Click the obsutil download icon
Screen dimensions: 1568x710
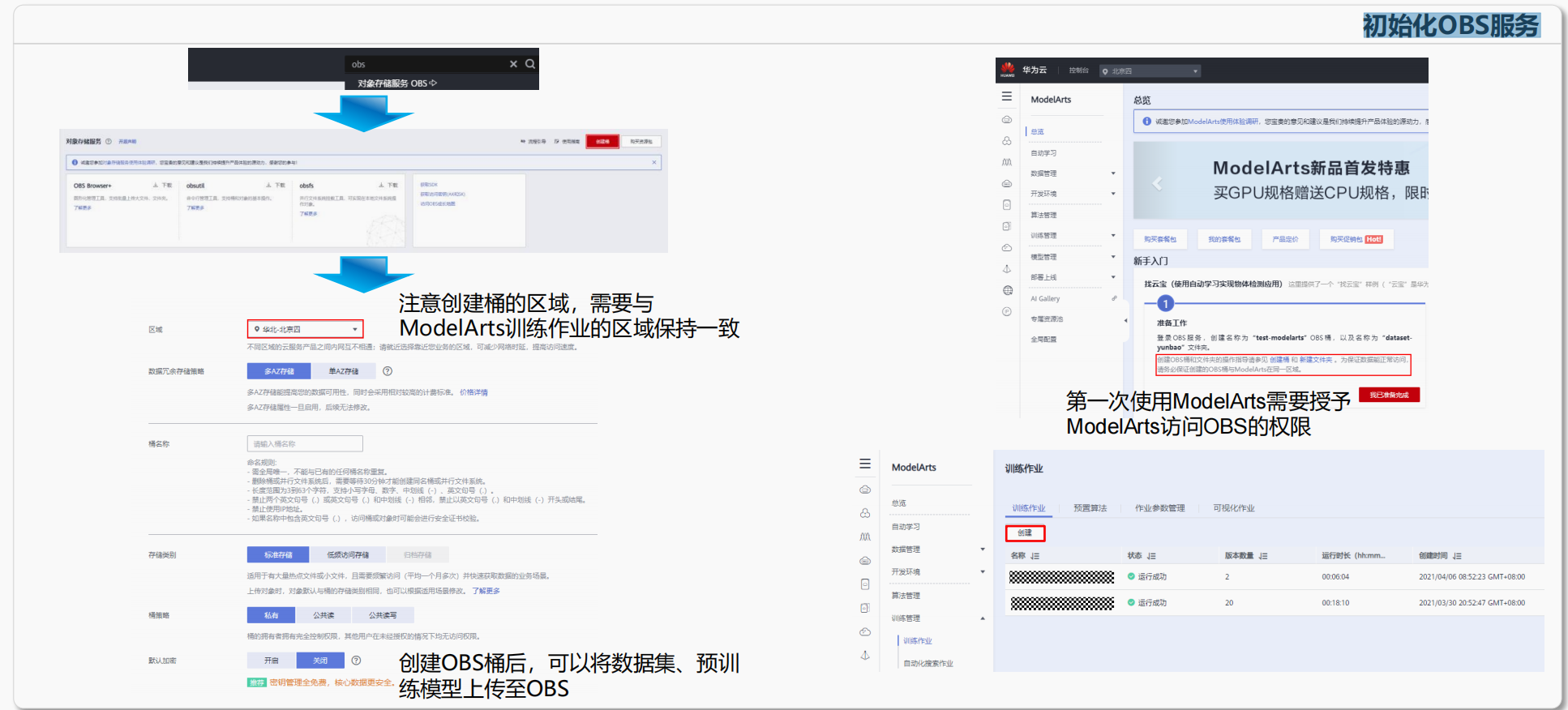coord(269,185)
